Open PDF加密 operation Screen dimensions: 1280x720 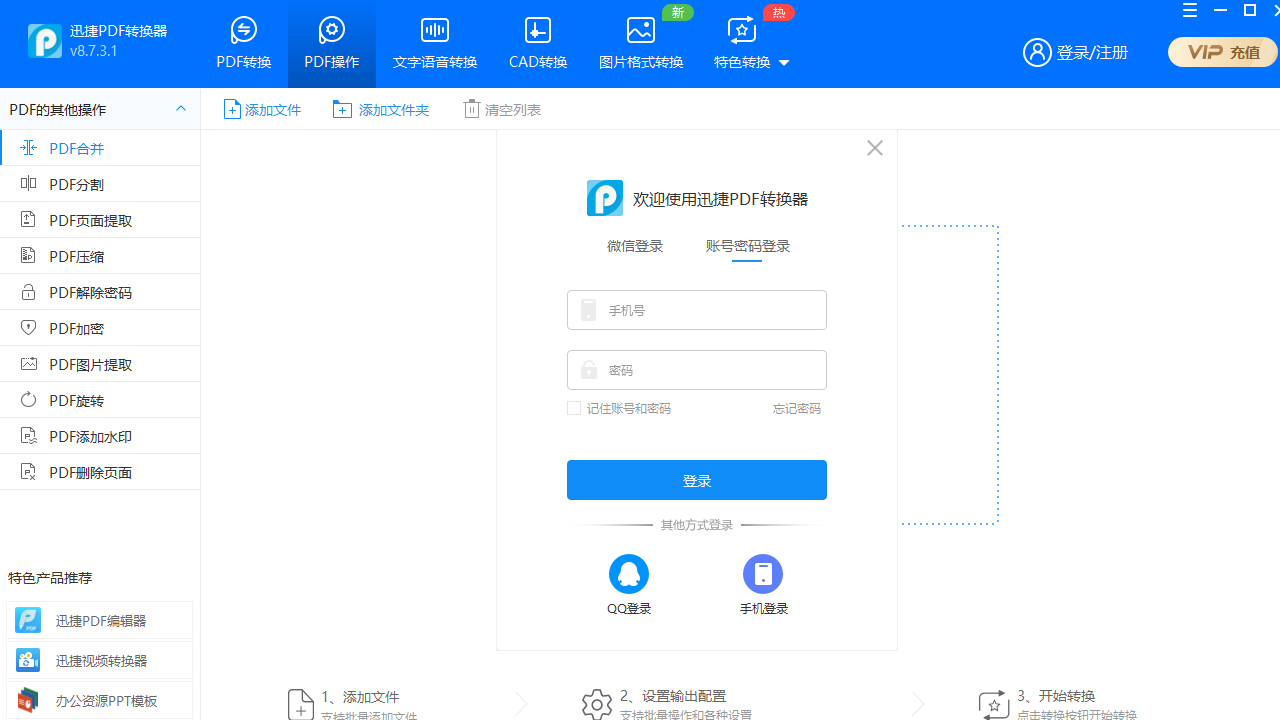pyautogui.click(x=100, y=328)
